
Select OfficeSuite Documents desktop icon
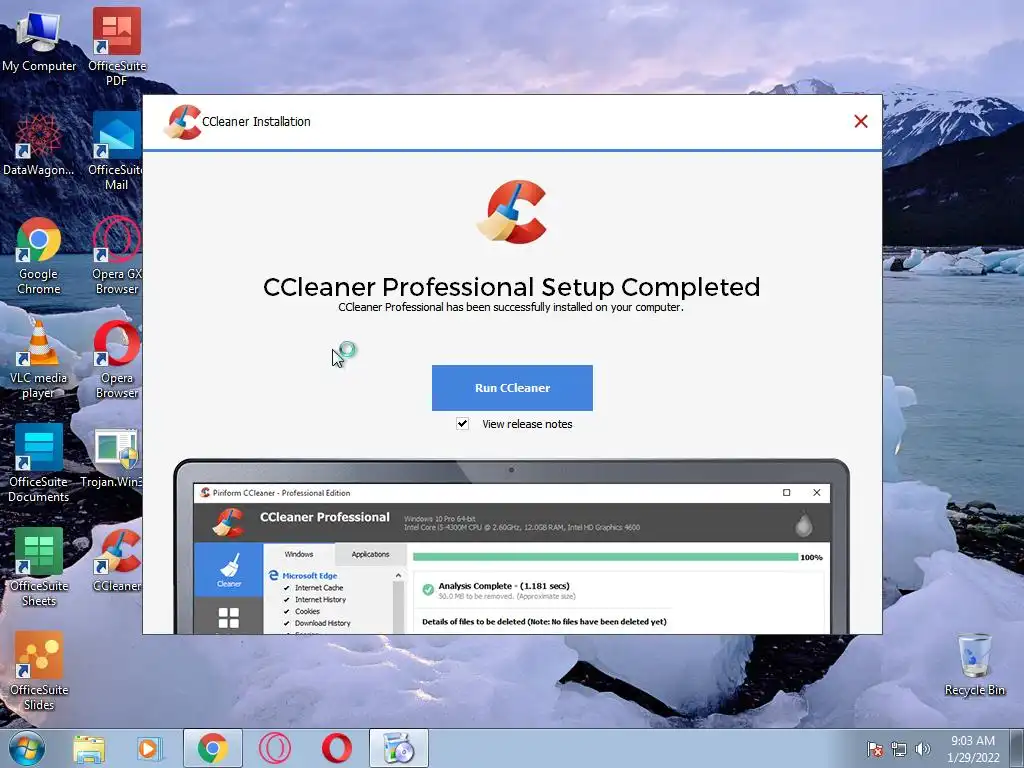pos(39,464)
